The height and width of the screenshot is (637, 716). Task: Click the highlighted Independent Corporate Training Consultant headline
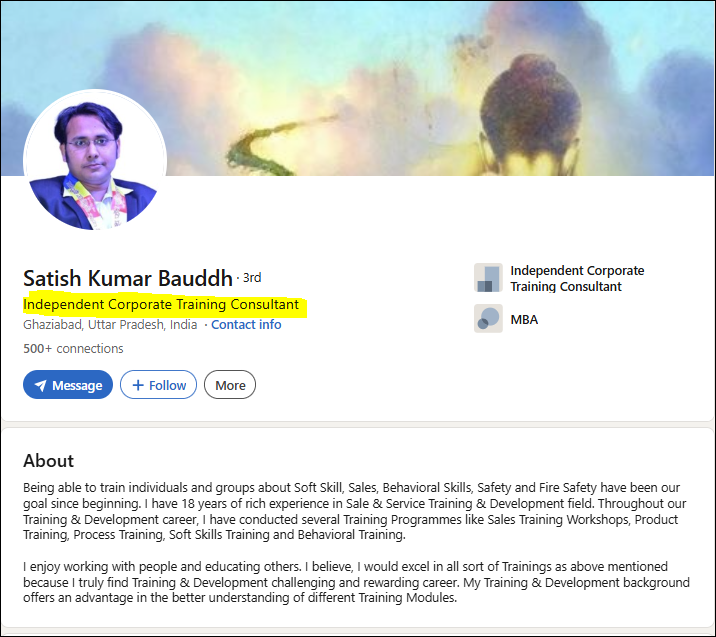coord(161,304)
